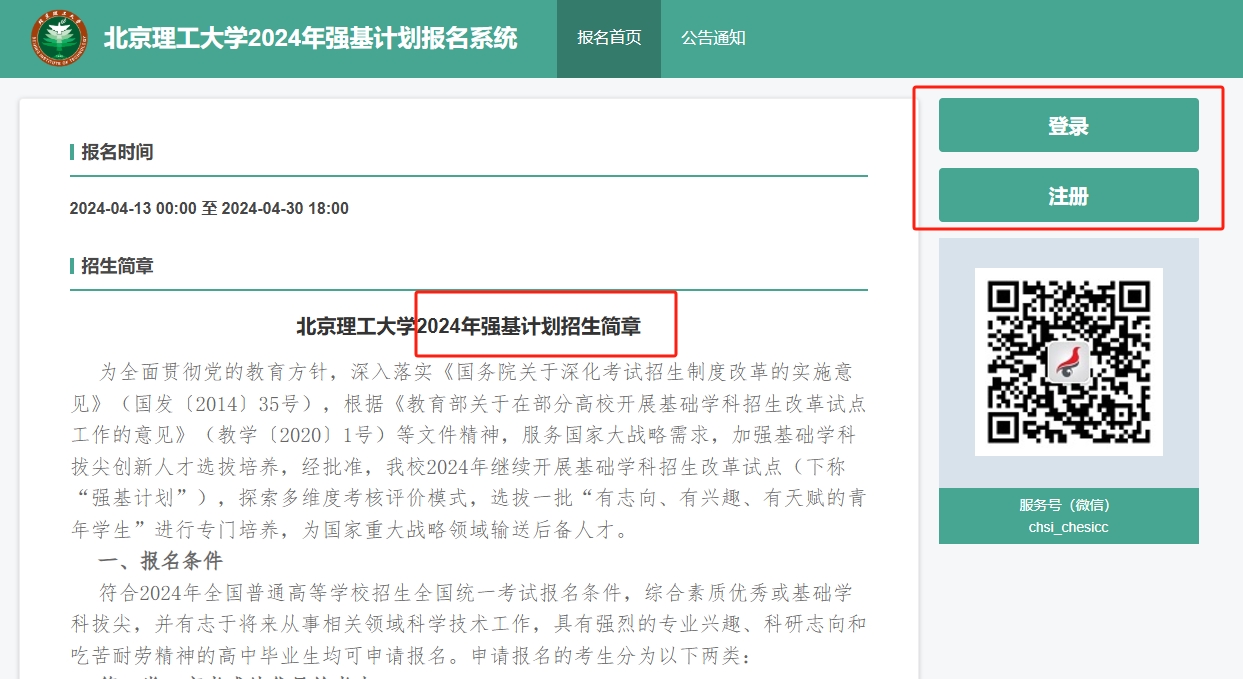
Task: Click the green marker beside 报名时间 heading
Action: coord(72,152)
